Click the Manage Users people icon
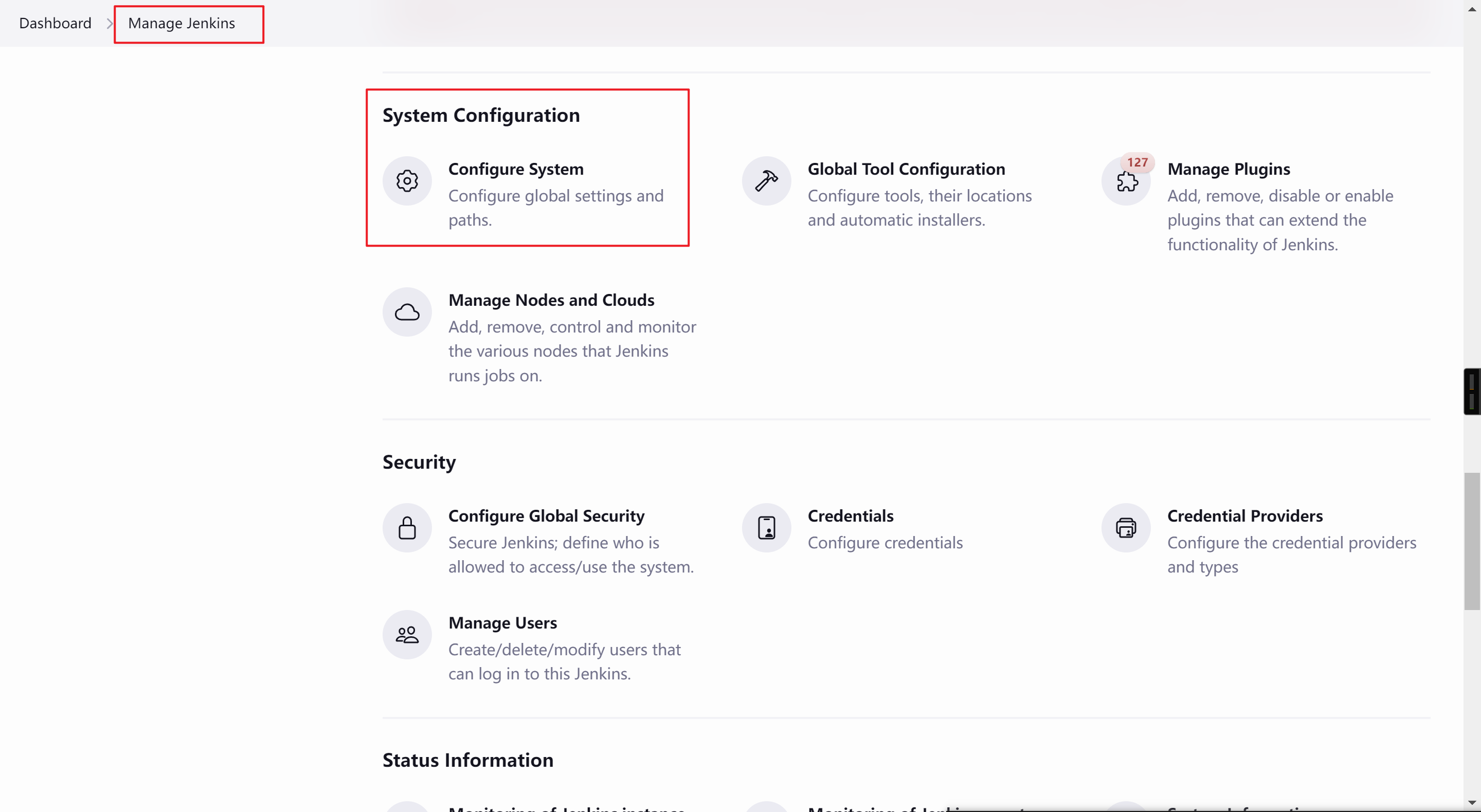The height and width of the screenshot is (812, 1481). coord(407,634)
